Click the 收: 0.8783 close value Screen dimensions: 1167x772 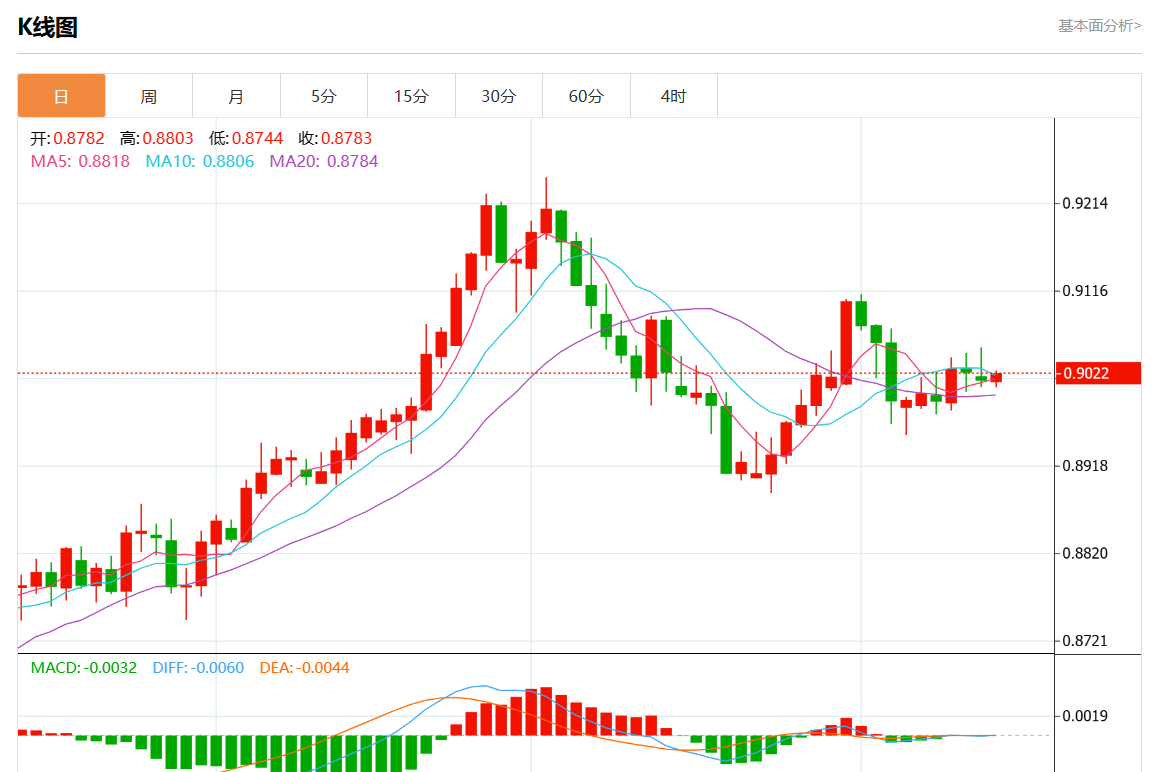pos(335,138)
